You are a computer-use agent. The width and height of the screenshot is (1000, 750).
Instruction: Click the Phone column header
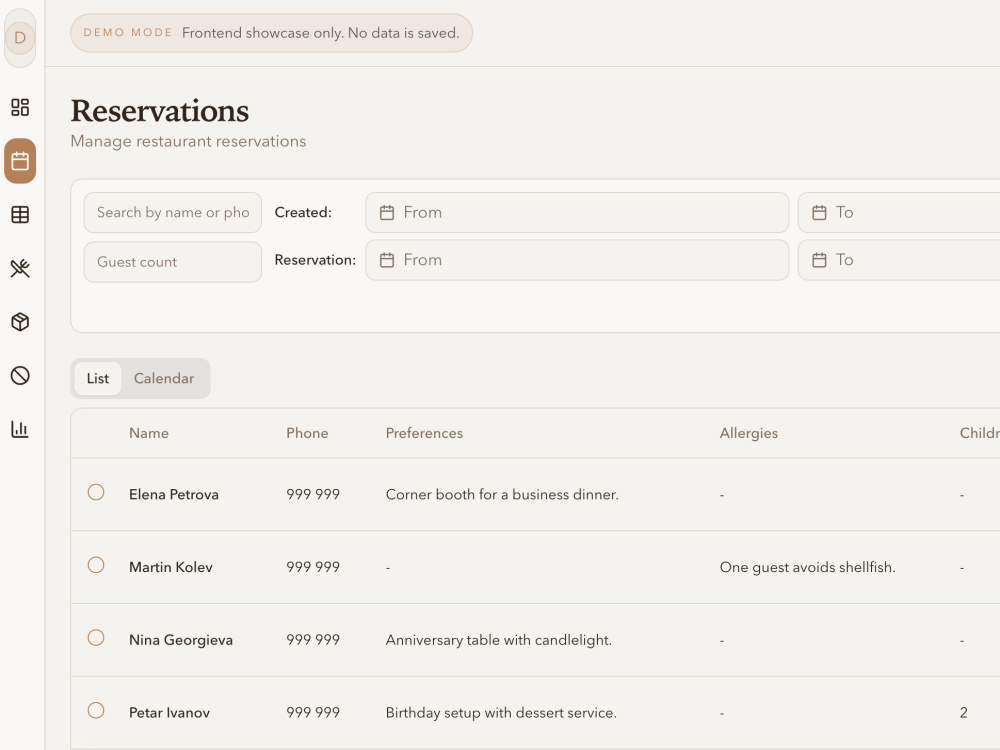[307, 433]
